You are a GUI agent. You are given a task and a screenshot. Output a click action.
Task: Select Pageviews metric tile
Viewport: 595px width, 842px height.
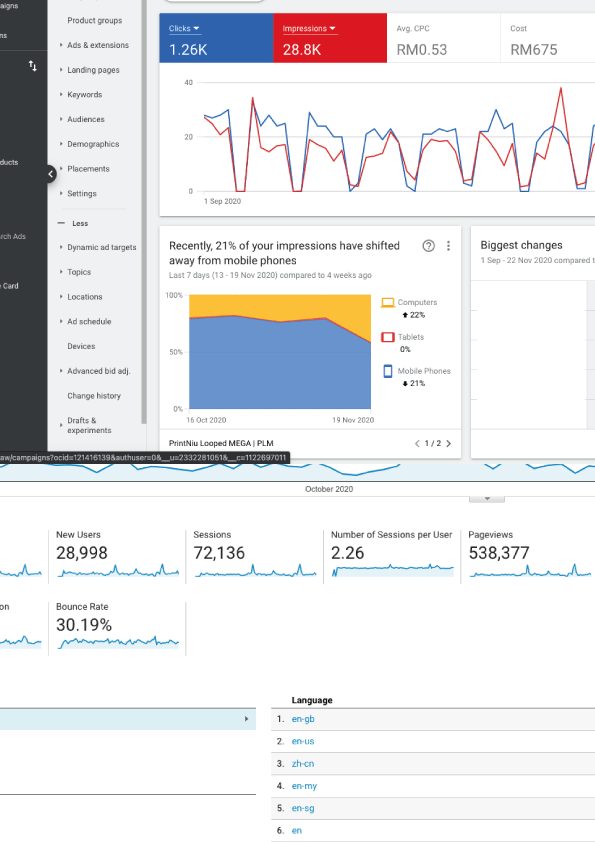coord(528,556)
